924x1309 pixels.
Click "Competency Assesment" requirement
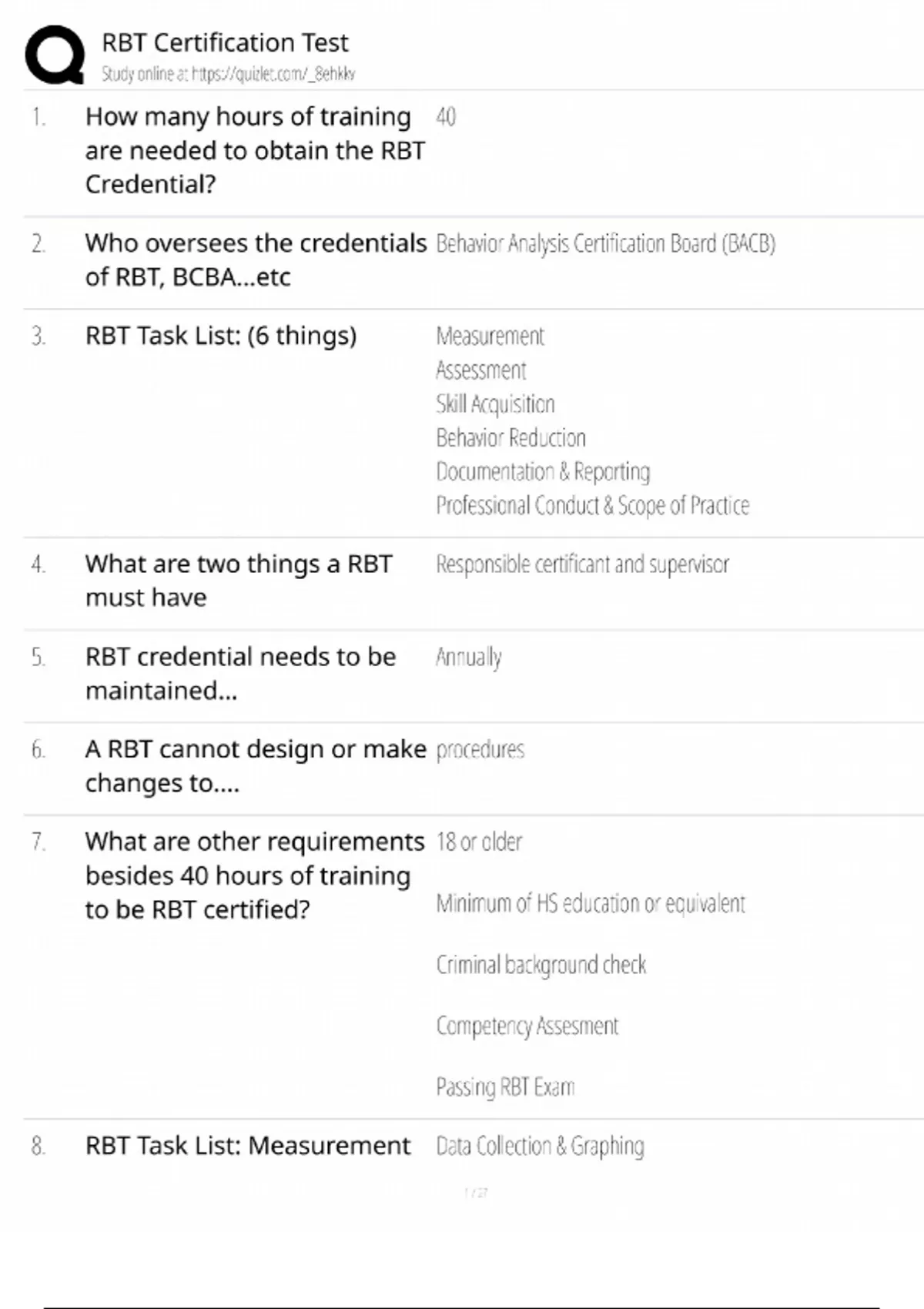point(527,1026)
